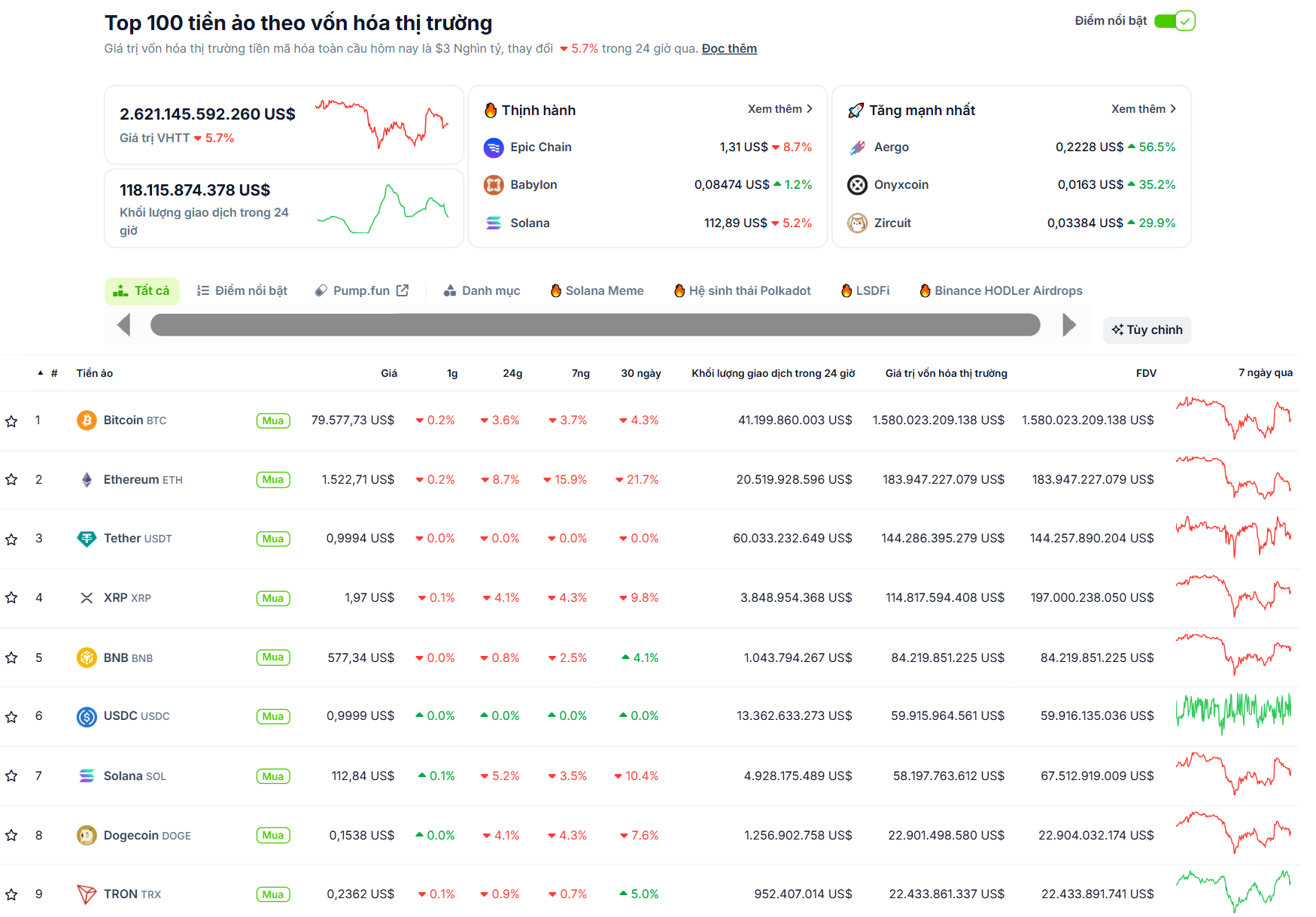Click the TRON coin logo
This screenshot has height=917, width=1316.
[87, 894]
